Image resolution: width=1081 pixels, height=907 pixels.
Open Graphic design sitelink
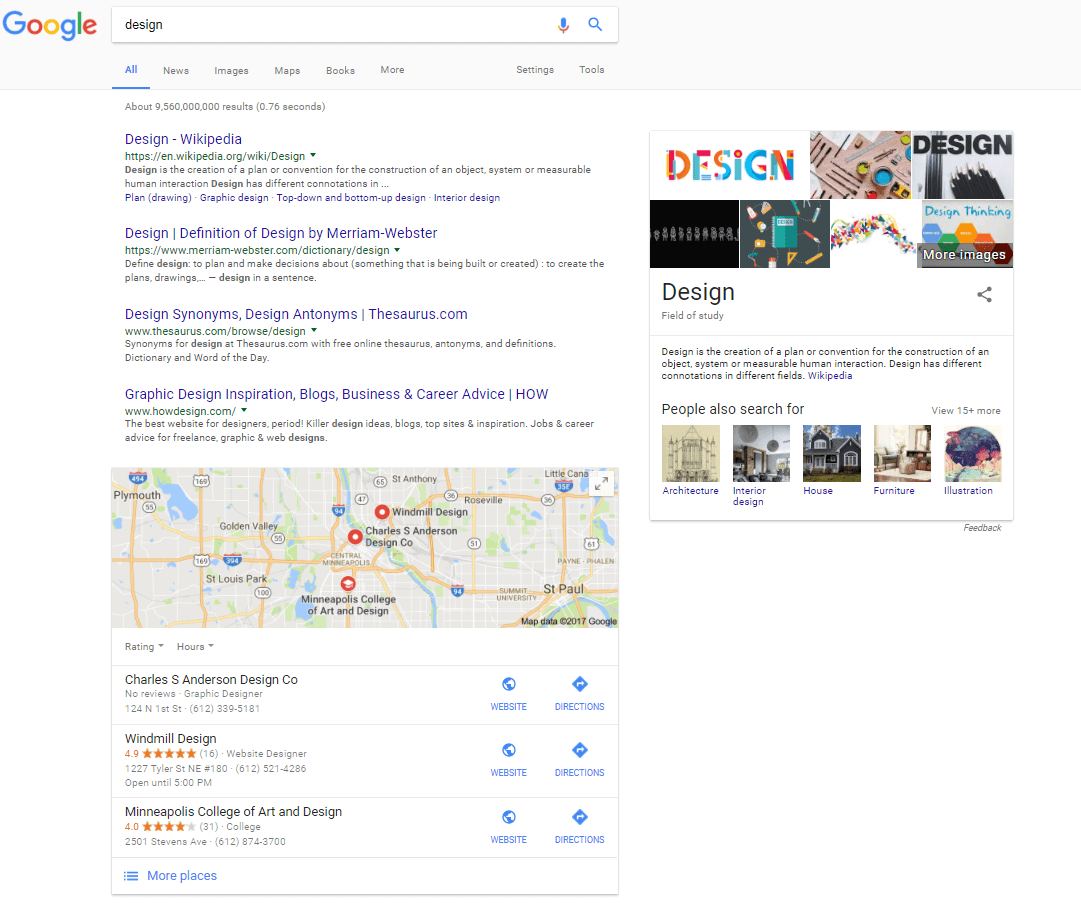(x=234, y=198)
